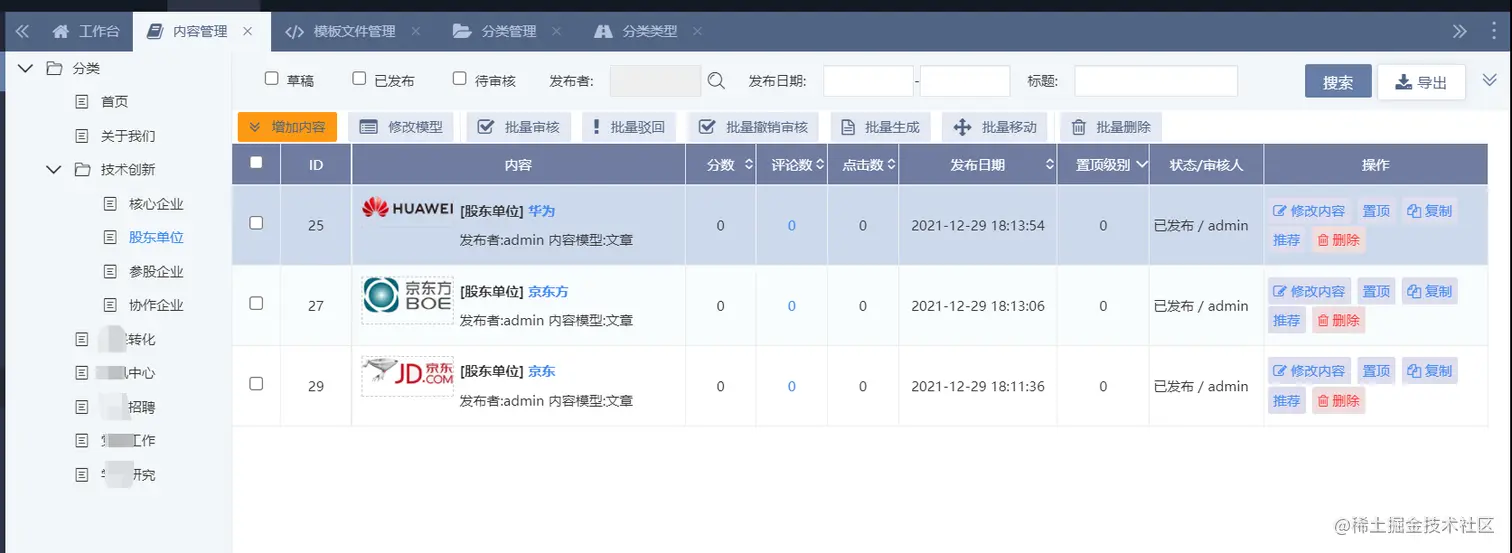The height and width of the screenshot is (553, 1512).
Task: Collapse the sidebar with the double-left arrows
Action: click(22, 31)
